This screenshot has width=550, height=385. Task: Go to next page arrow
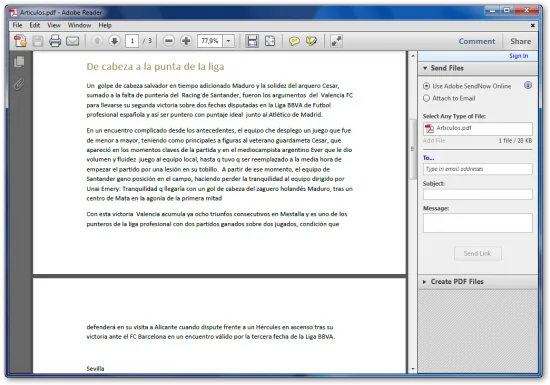click(x=114, y=41)
